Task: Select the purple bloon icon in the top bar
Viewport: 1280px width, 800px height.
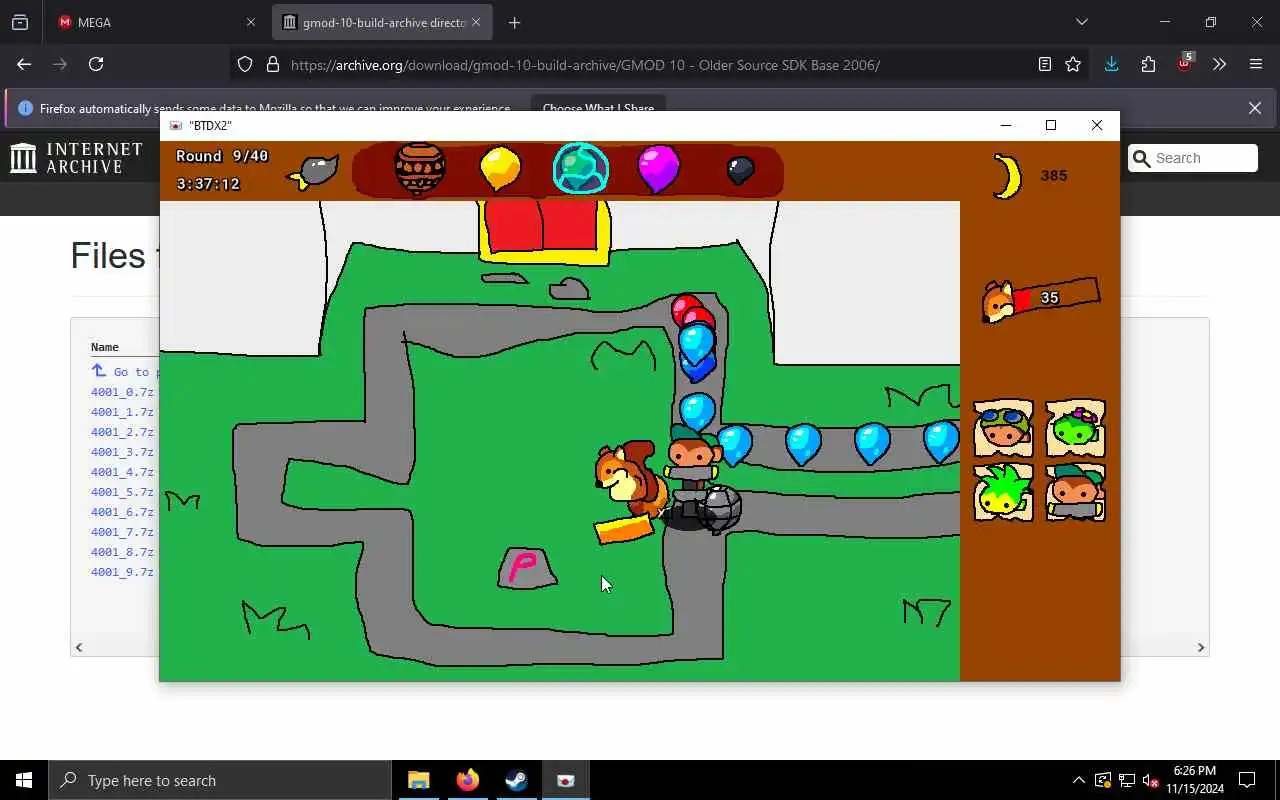Action: [658, 168]
